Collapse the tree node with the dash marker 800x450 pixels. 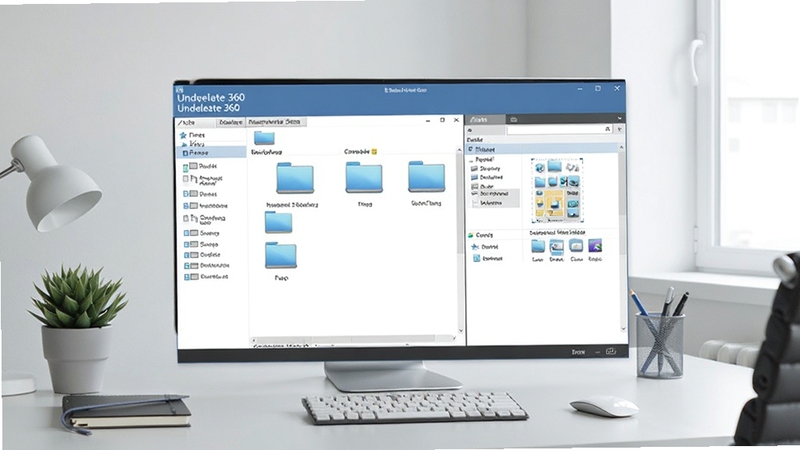(471, 160)
